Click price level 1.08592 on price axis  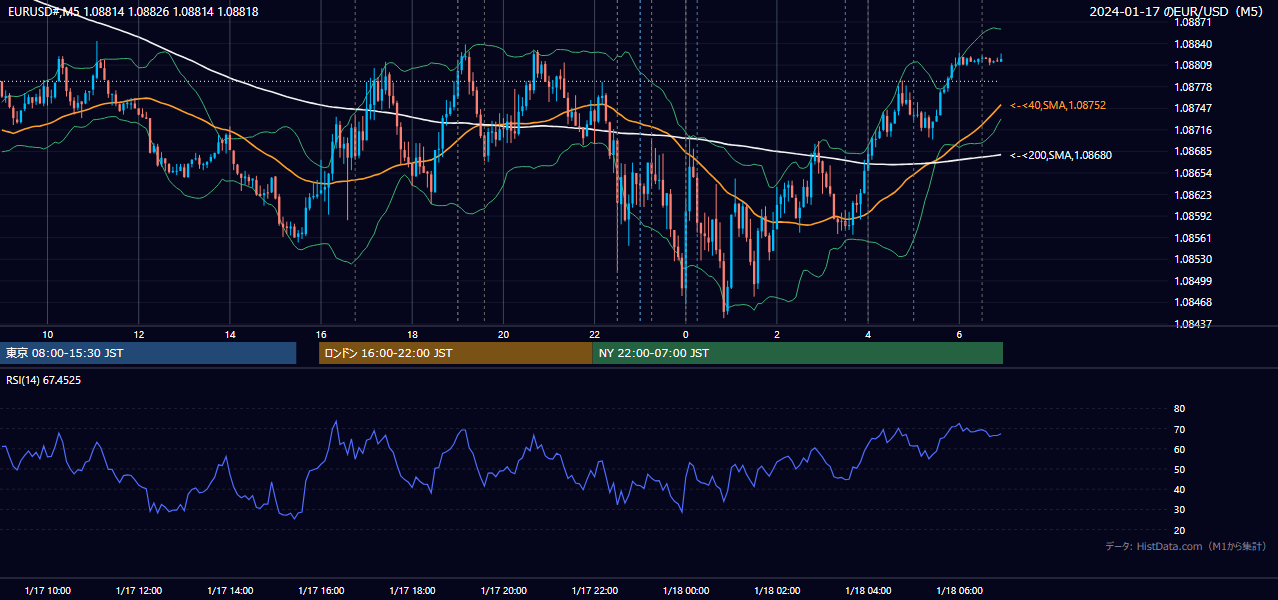tap(1194, 217)
